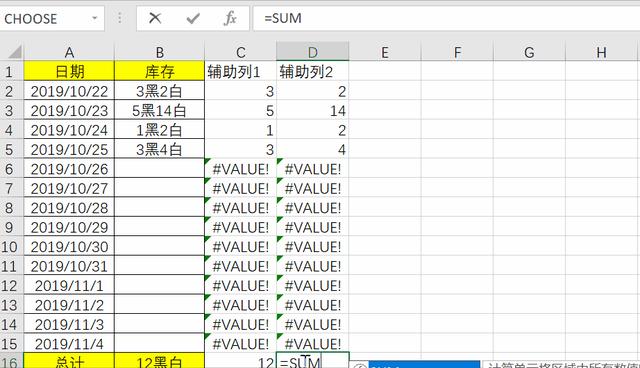Image resolution: width=640 pixels, height=368 pixels.
Task: Select column F header
Action: 457,52
